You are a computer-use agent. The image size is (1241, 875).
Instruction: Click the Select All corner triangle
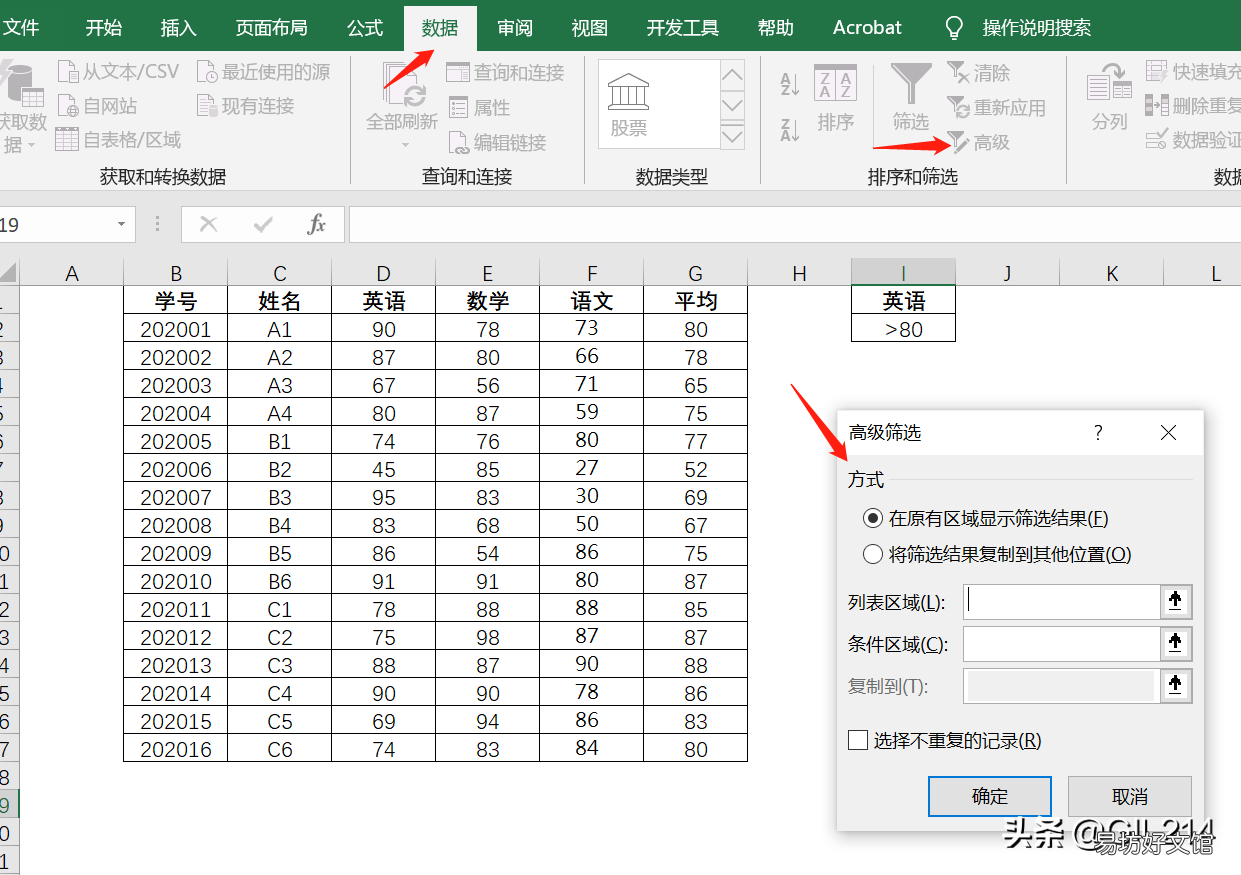(9, 273)
